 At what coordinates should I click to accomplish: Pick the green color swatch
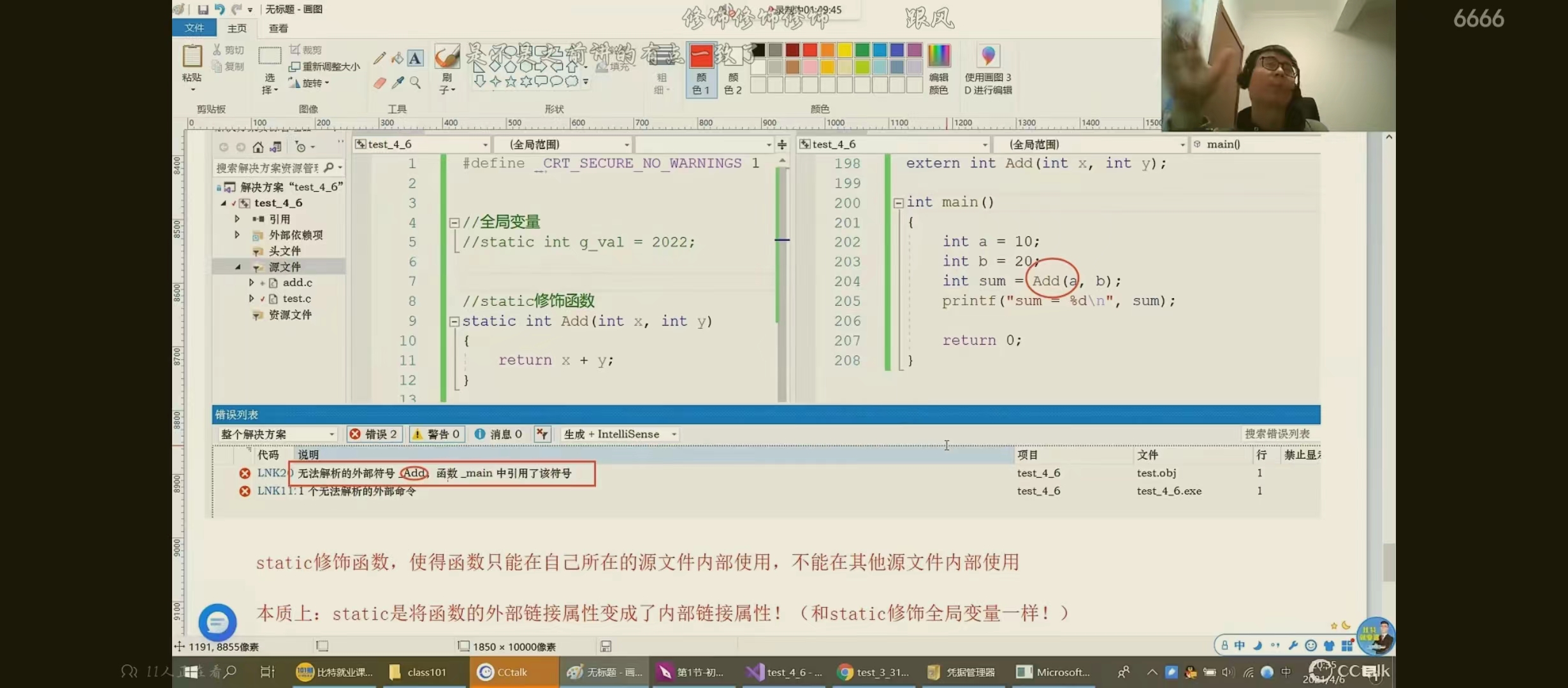862,50
